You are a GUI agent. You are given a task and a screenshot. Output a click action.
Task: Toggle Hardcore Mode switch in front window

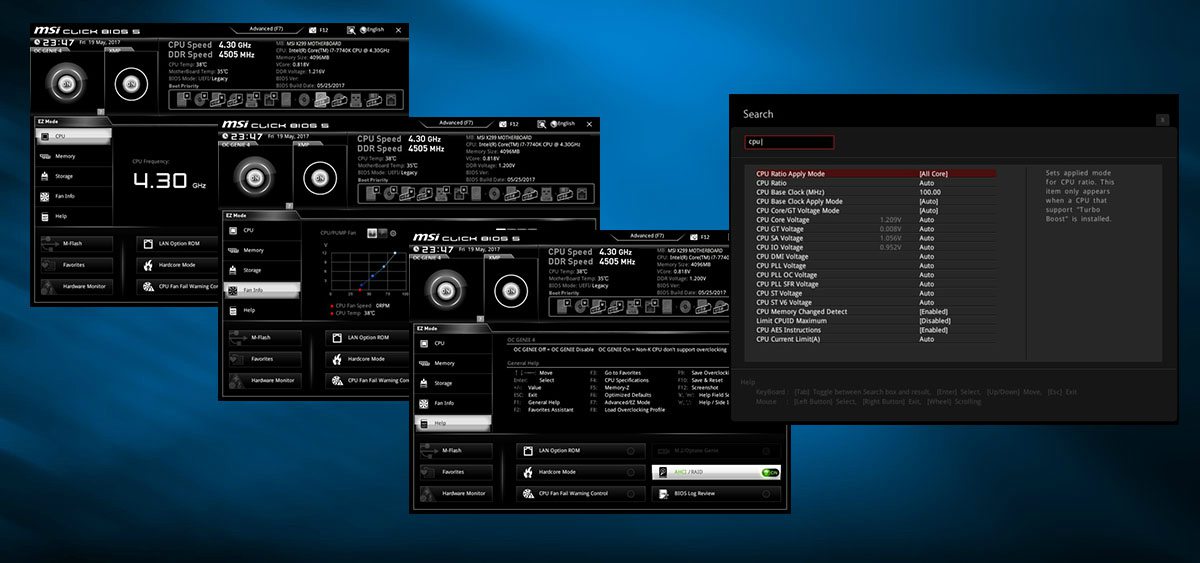click(x=630, y=472)
